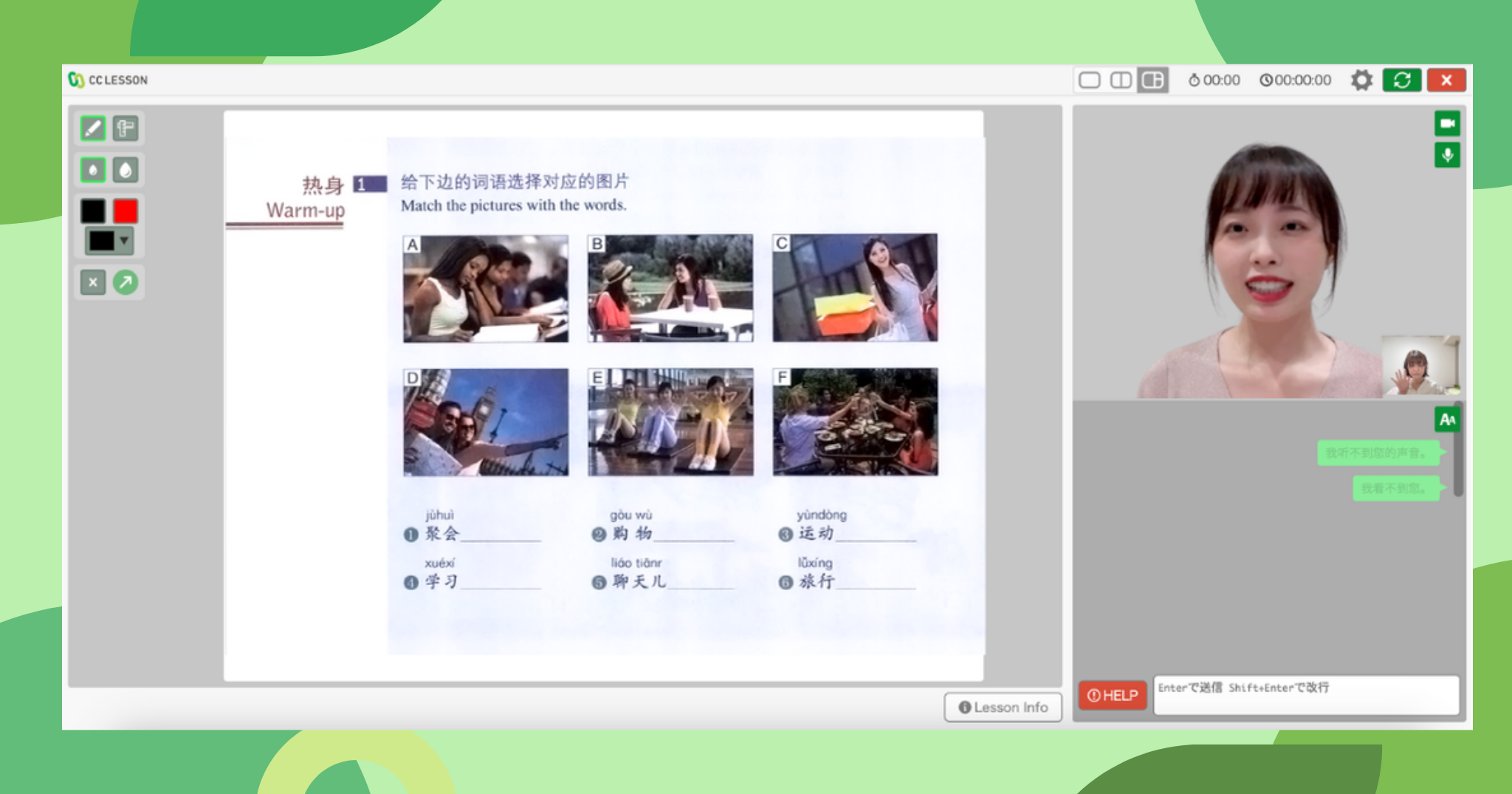Pick the black color swatch
The width and height of the screenshot is (1512, 794).
coord(93,211)
